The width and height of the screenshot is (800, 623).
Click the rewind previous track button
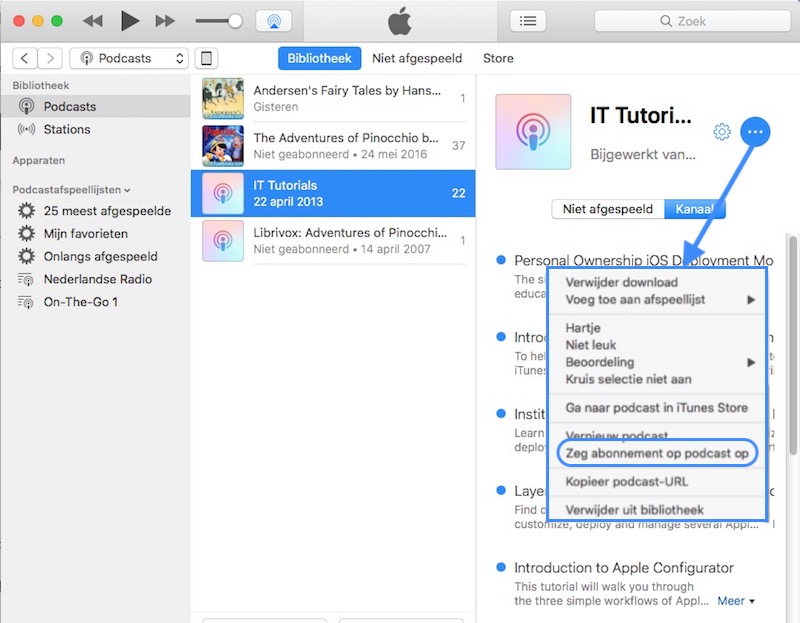(93, 21)
